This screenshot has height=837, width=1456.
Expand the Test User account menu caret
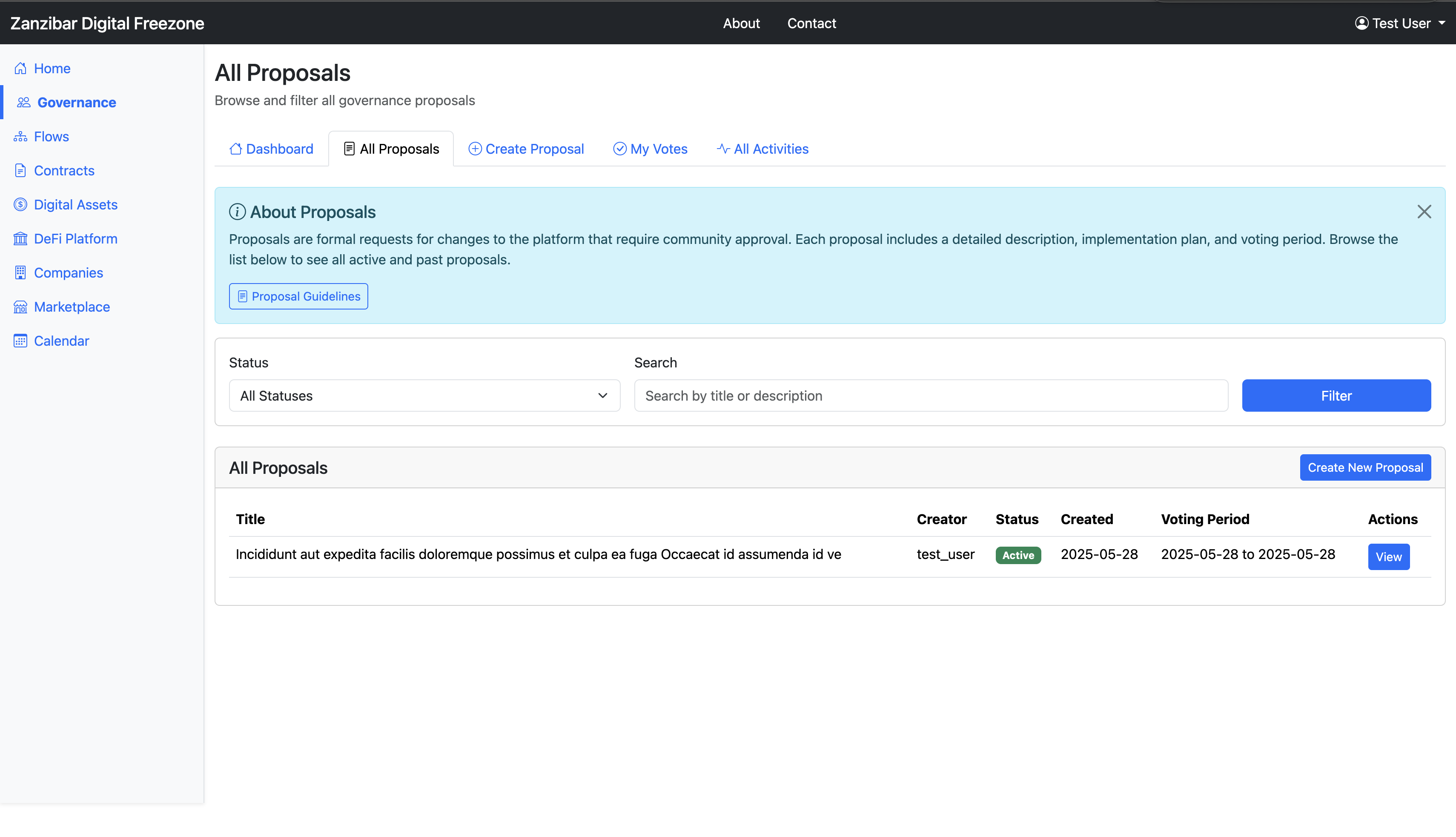tap(1442, 23)
